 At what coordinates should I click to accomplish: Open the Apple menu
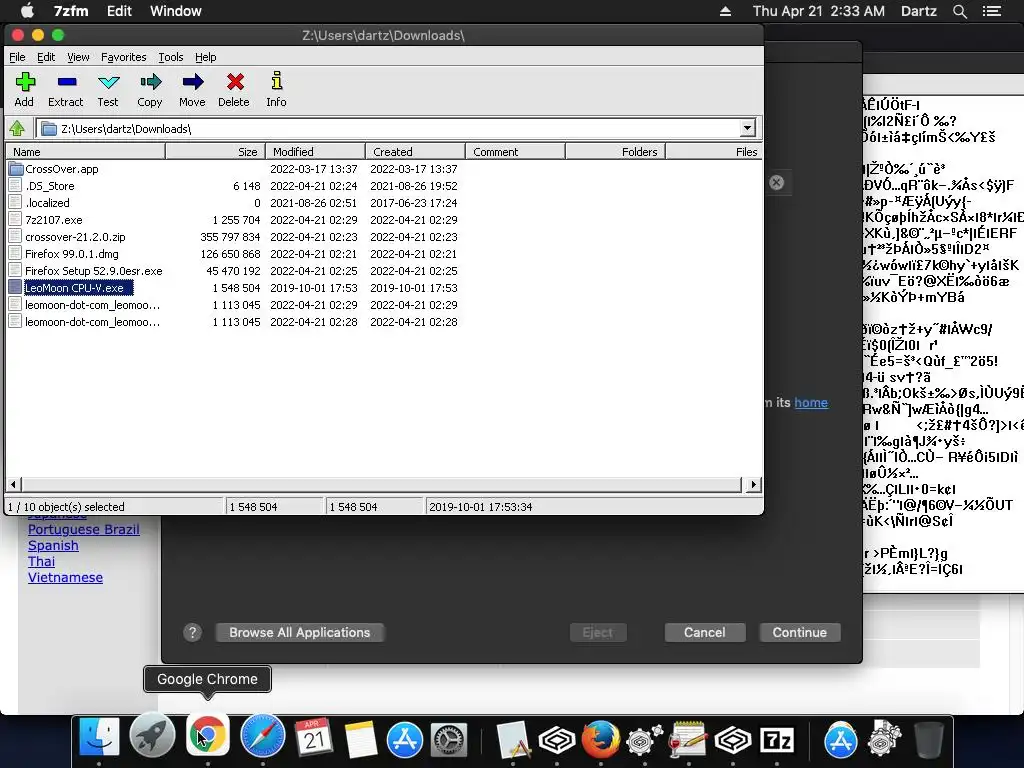click(27, 10)
